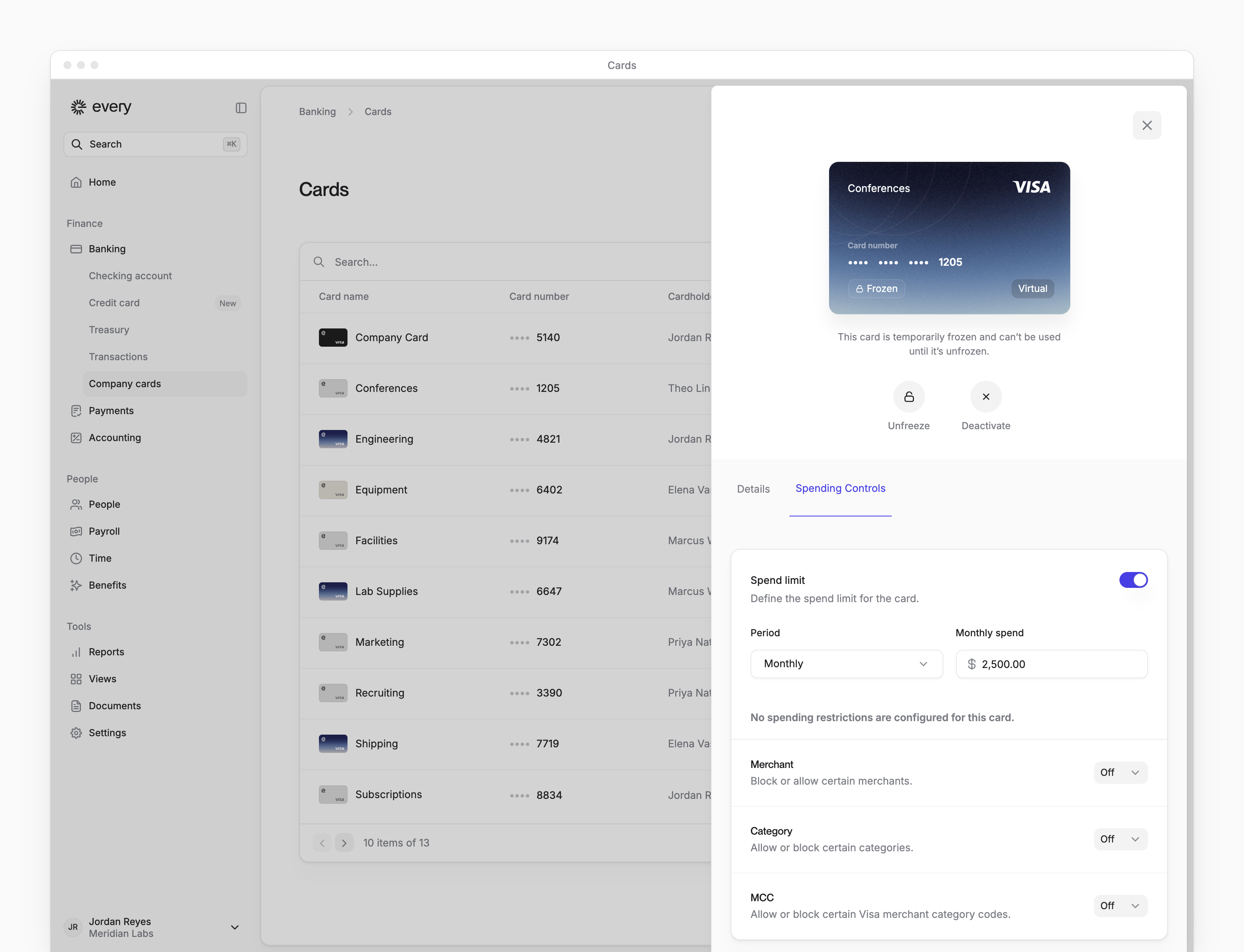The width and height of the screenshot is (1244, 952).
Task: Open the Engineering card row
Action: coord(505,439)
